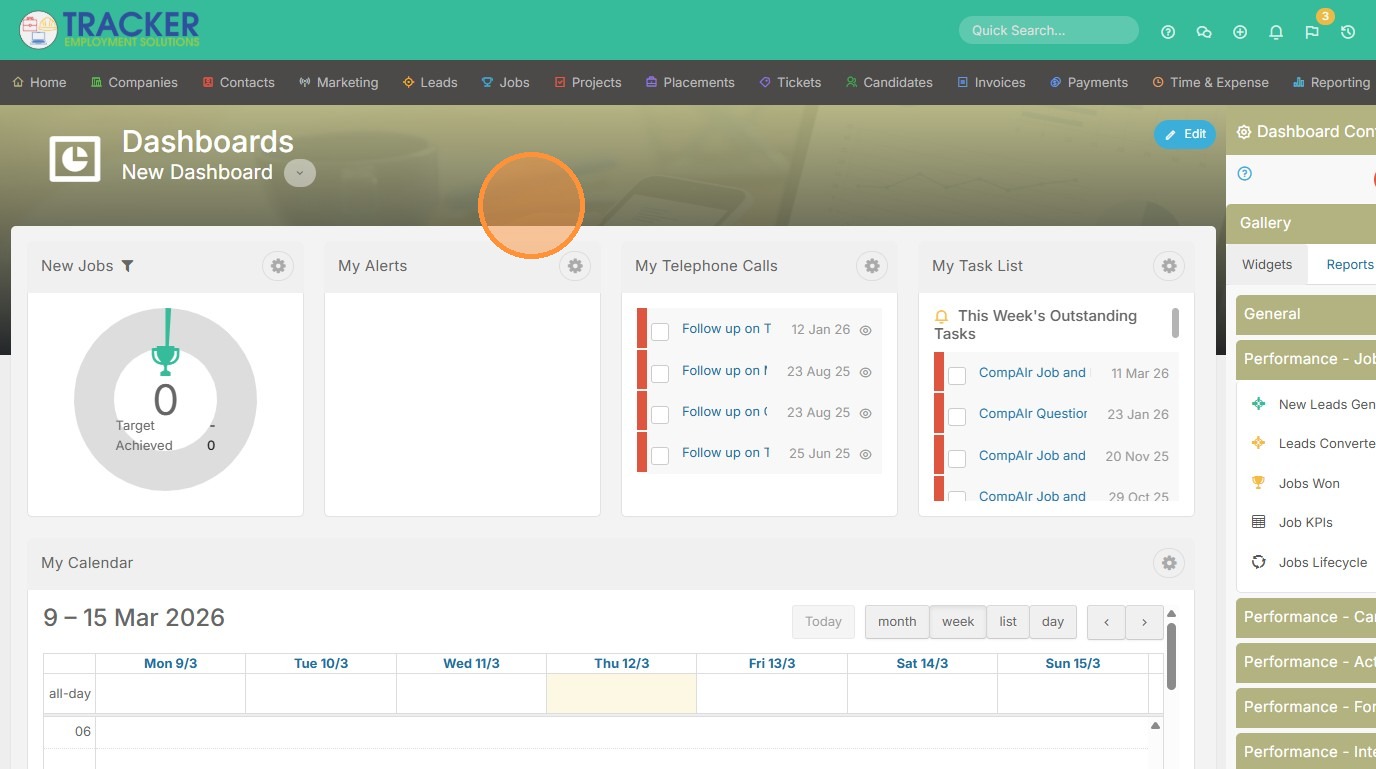Viewport: 1376px width, 769px height.
Task: Open the My Task List settings gear
Action: 1169,266
